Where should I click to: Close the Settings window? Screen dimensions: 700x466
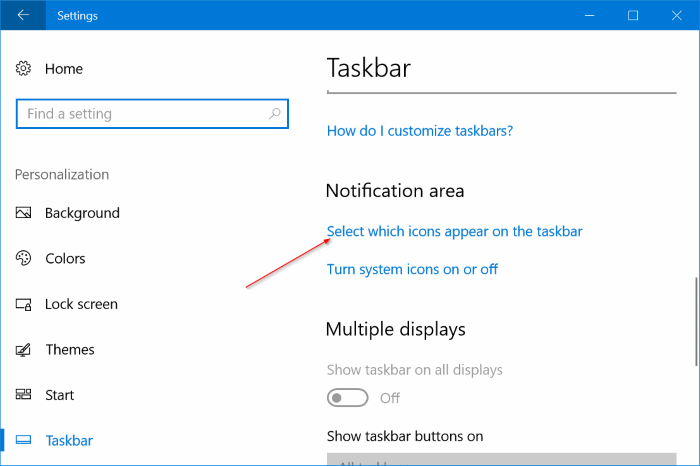pyautogui.click(x=676, y=15)
